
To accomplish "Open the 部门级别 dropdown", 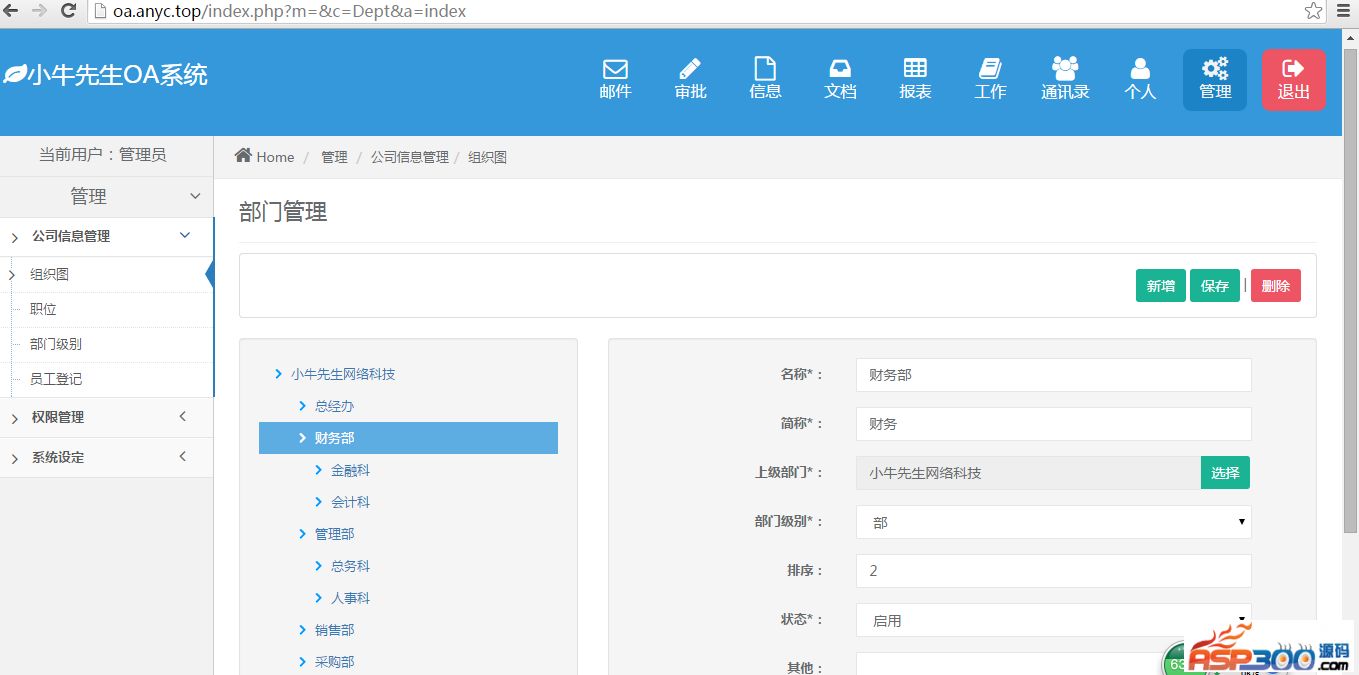I will click(1053, 522).
